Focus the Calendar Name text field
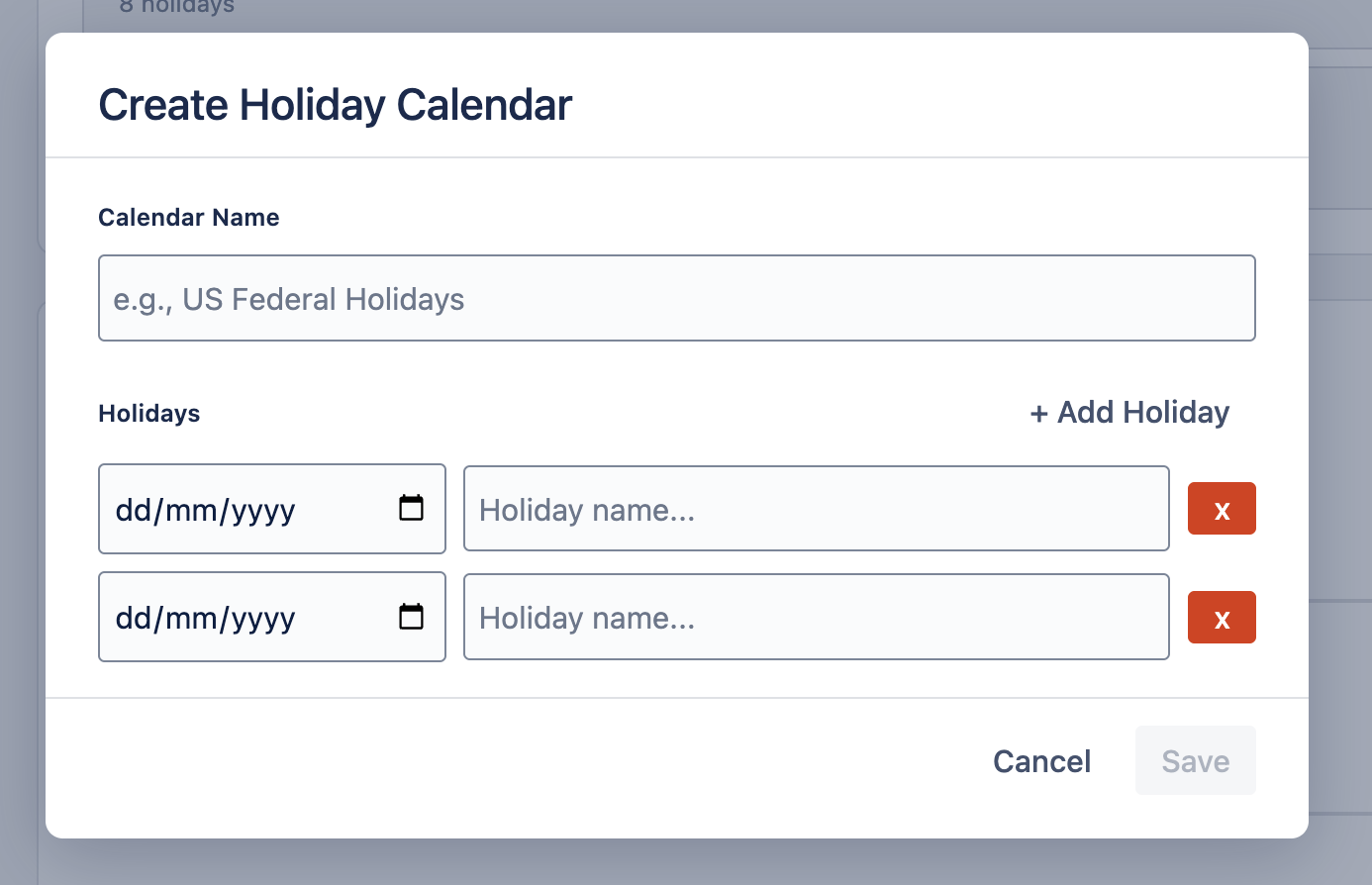Screen dimensions: 1372x885 [x=676, y=298]
